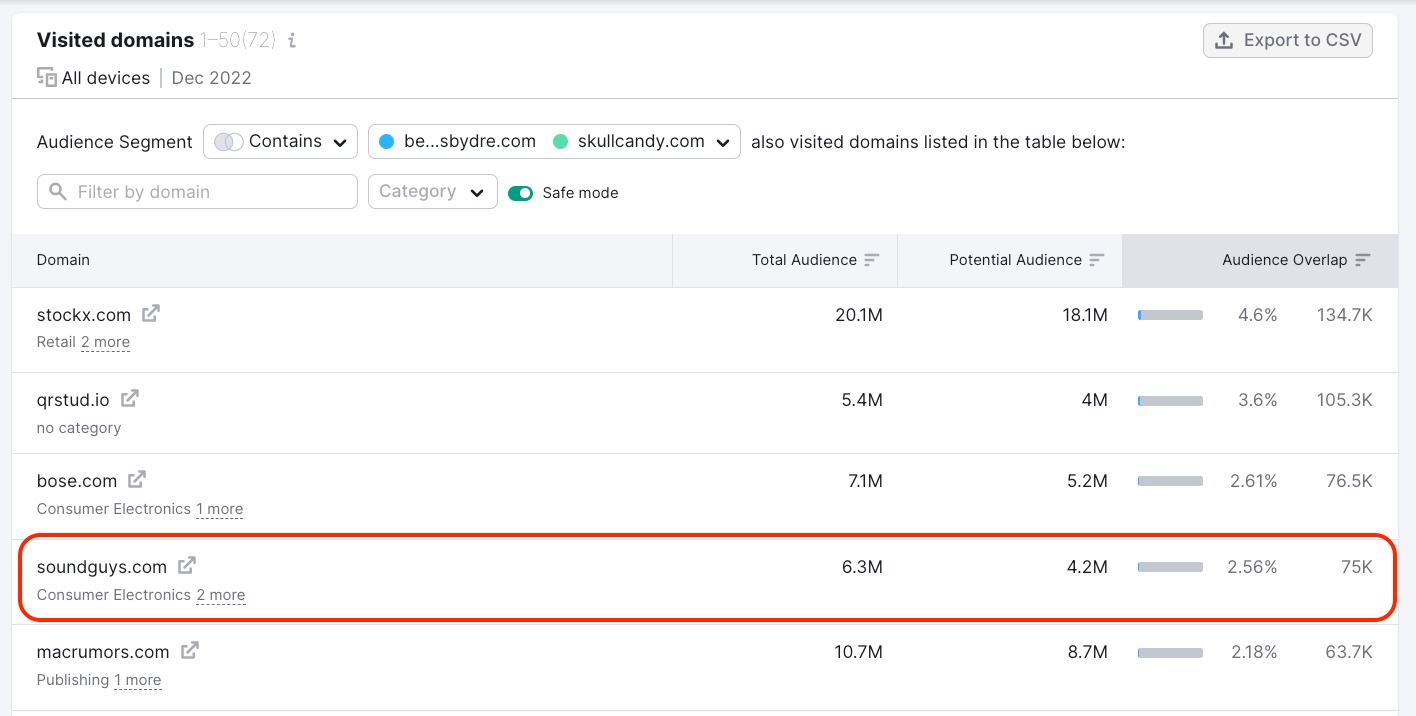Click soundguys.com domain name
The height and width of the screenshot is (716, 1416).
pos(102,567)
